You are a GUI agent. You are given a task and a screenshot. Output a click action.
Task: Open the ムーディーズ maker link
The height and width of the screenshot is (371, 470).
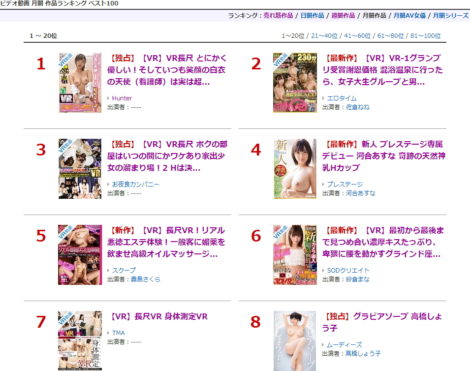pyautogui.click(x=344, y=344)
